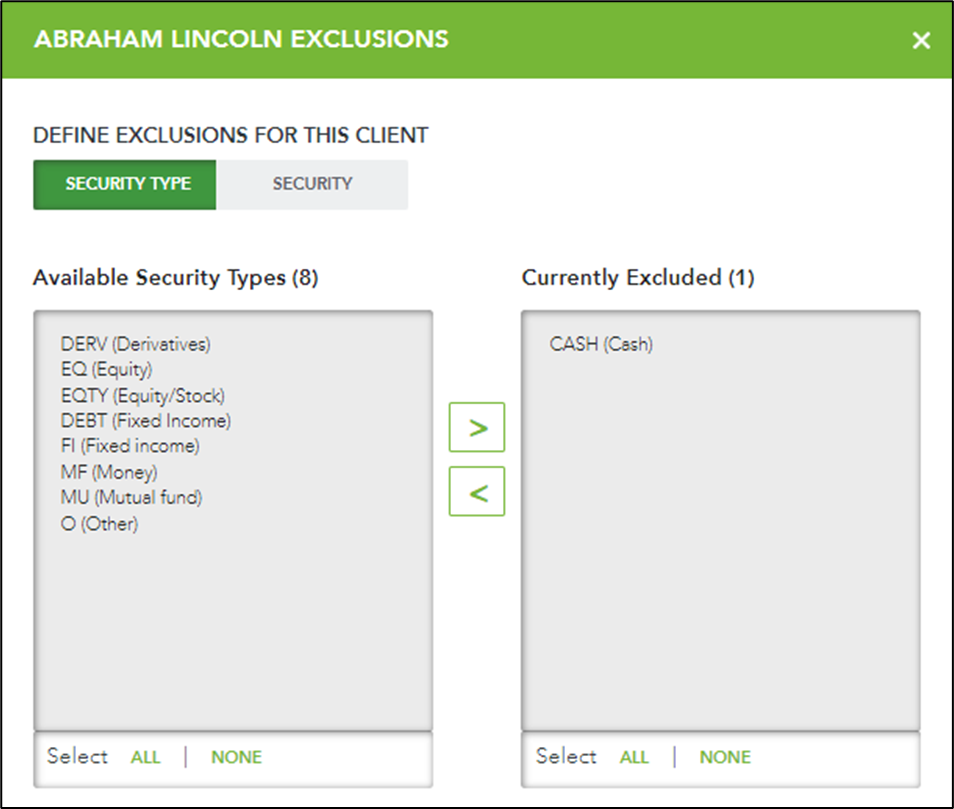Choose DEBT (Fixed Income) list item
This screenshot has height=809, width=954.
pyautogui.click(x=146, y=421)
